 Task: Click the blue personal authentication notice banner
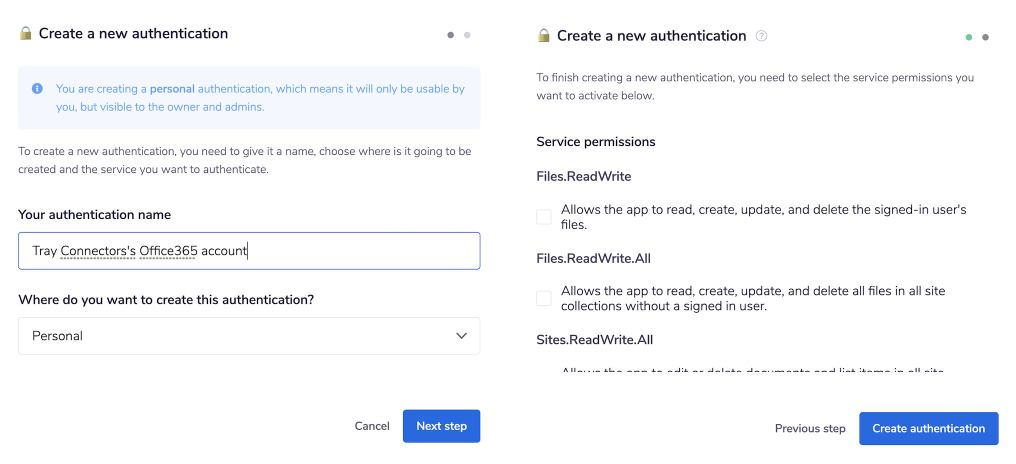(249, 97)
